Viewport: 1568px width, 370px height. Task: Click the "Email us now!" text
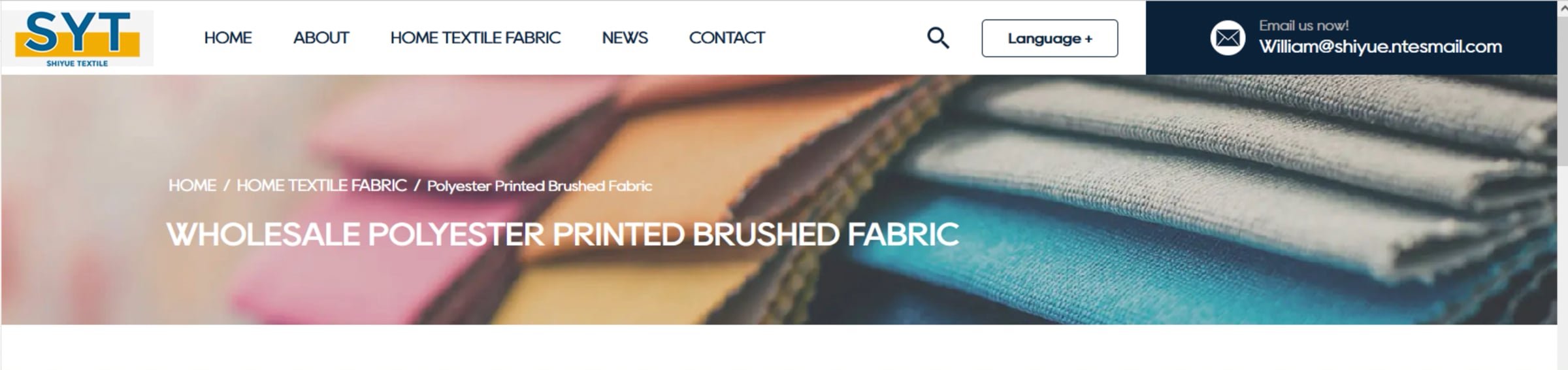click(x=1303, y=25)
